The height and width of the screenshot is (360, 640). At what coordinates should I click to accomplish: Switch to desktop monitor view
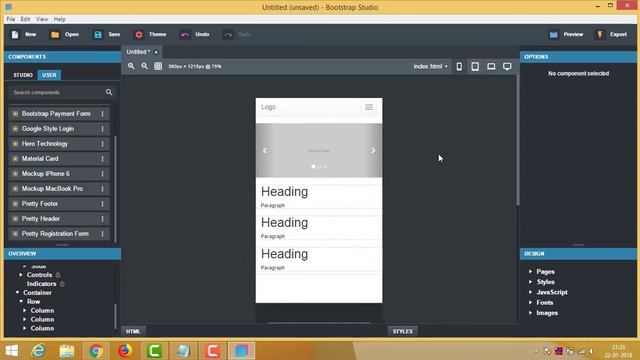tap(507, 66)
